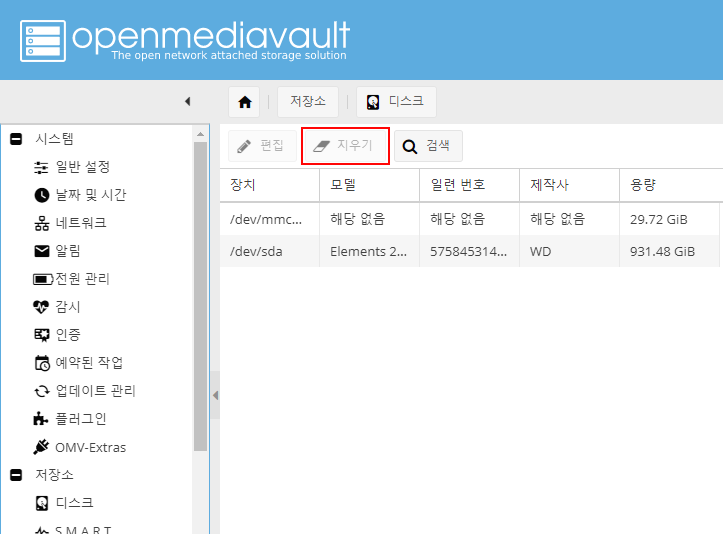
Task: Click the sidebar scrollbar up arrow
Action: 200,134
